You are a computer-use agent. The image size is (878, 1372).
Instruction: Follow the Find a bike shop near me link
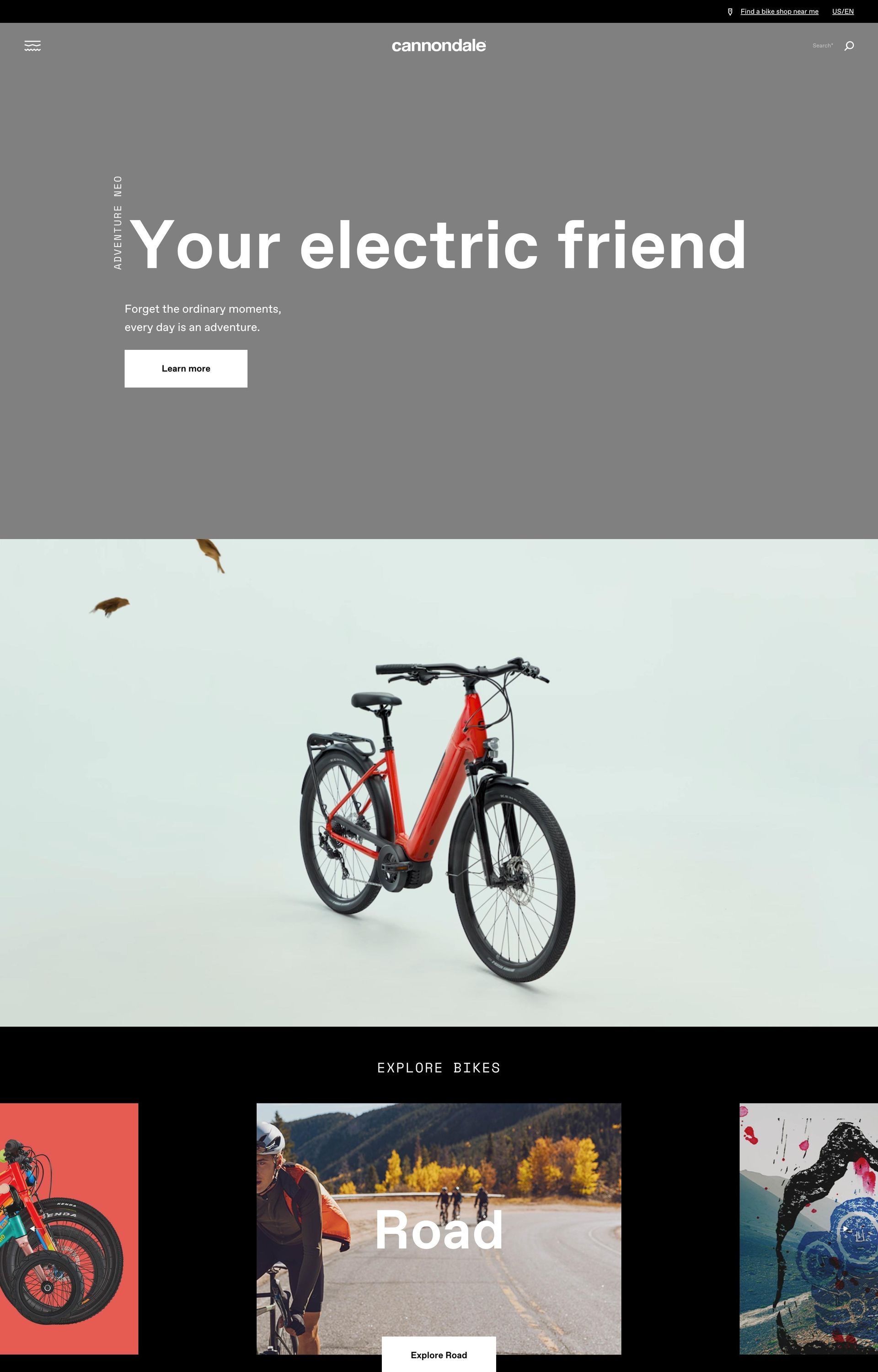click(x=779, y=11)
